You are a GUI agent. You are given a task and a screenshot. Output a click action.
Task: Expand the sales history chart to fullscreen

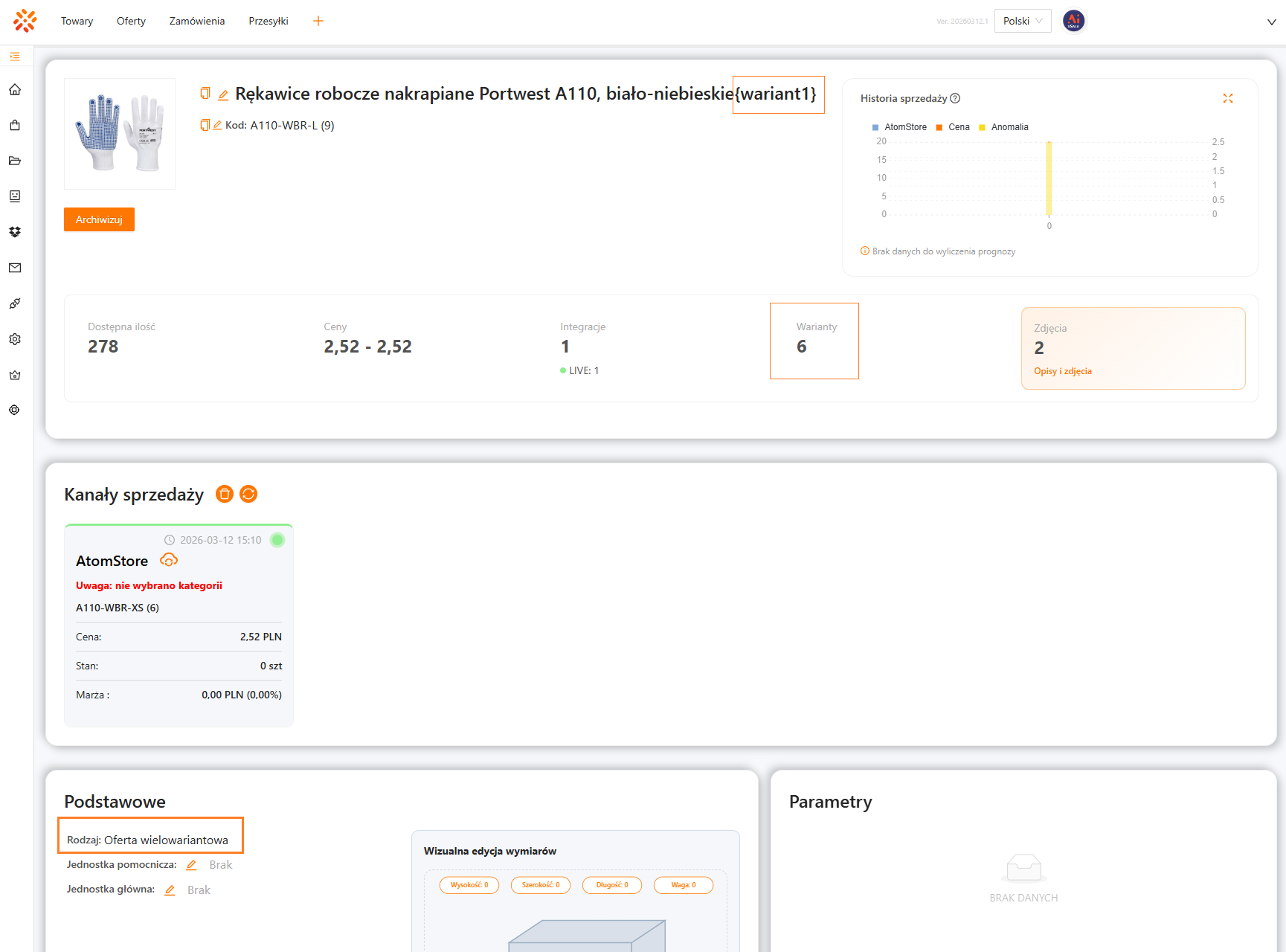(1227, 98)
